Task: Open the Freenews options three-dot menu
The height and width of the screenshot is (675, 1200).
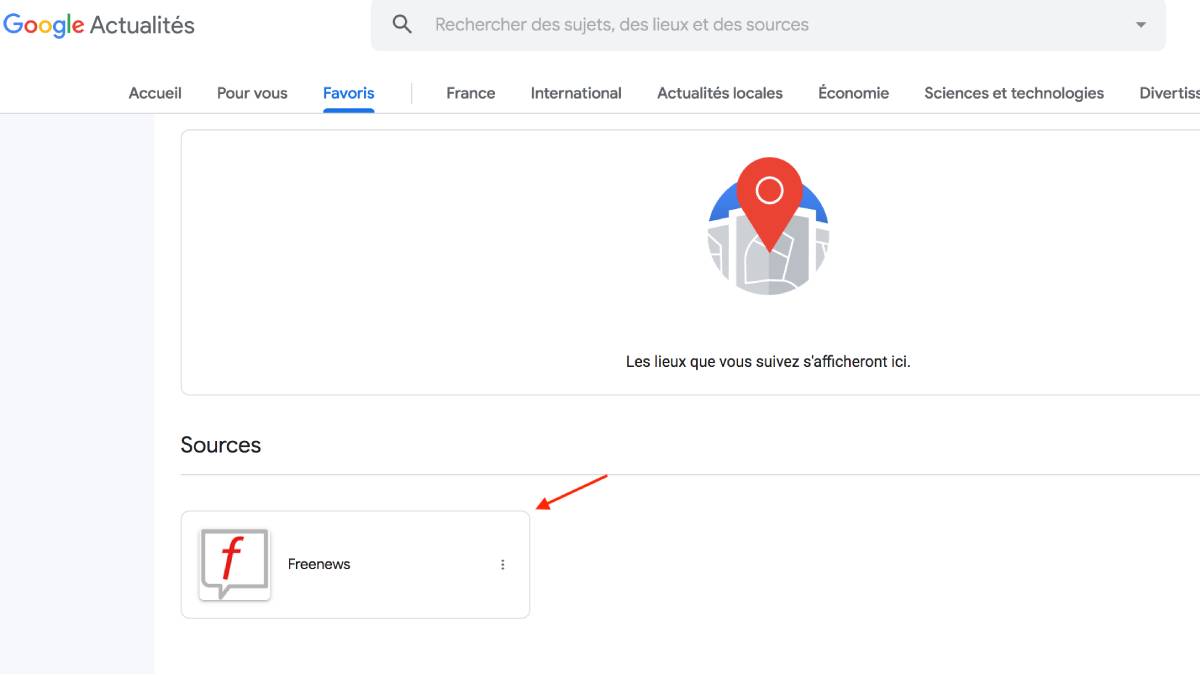Action: click(x=503, y=565)
